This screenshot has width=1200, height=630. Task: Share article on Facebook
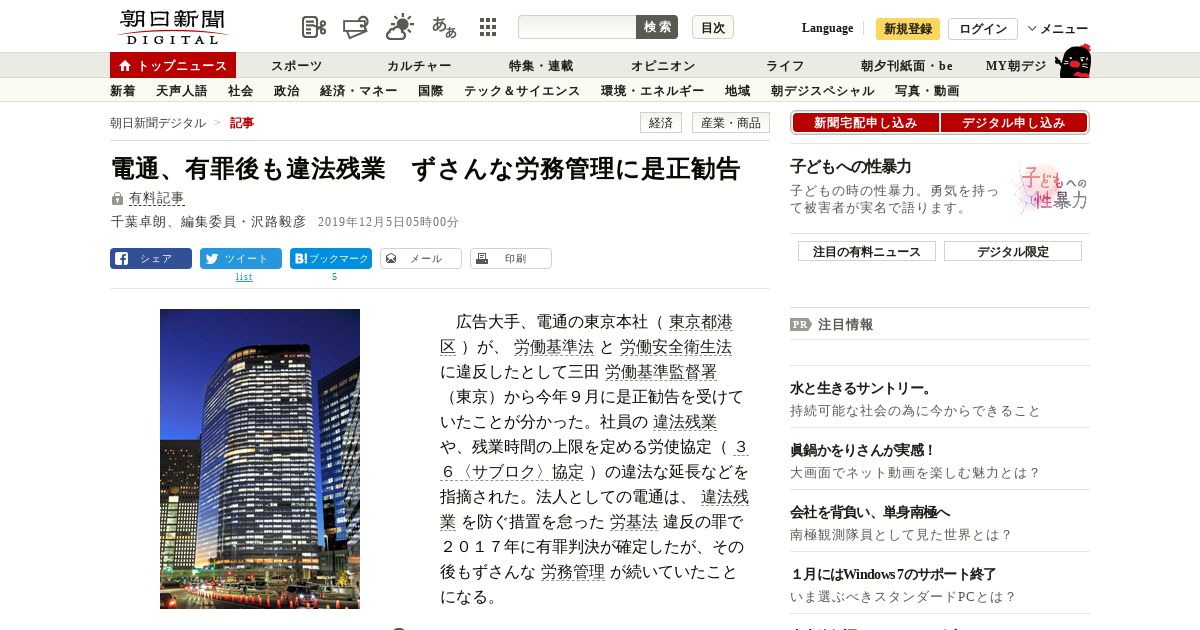tap(151, 259)
